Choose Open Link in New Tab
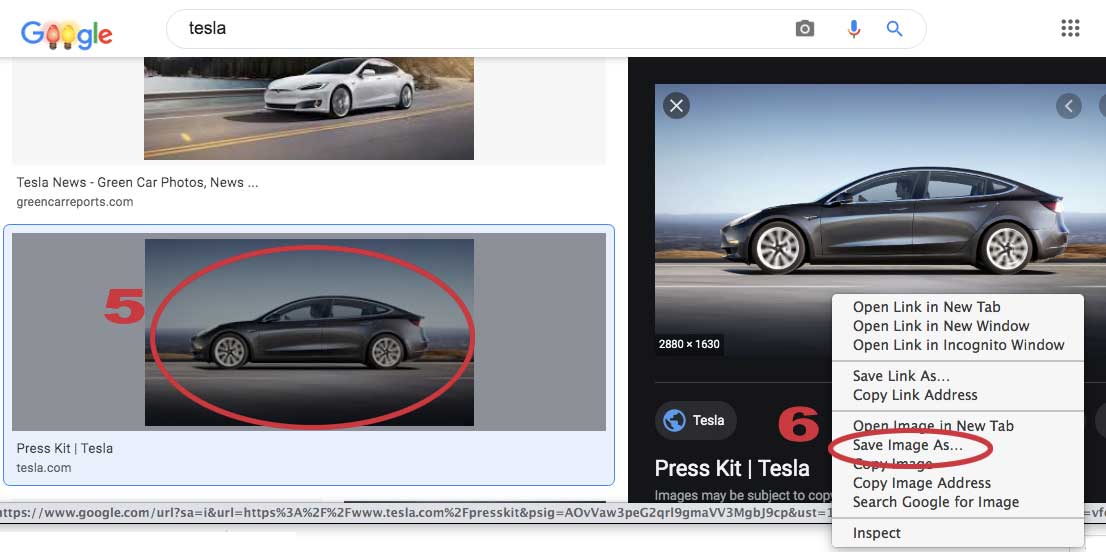Image resolution: width=1106 pixels, height=552 pixels. click(x=926, y=307)
